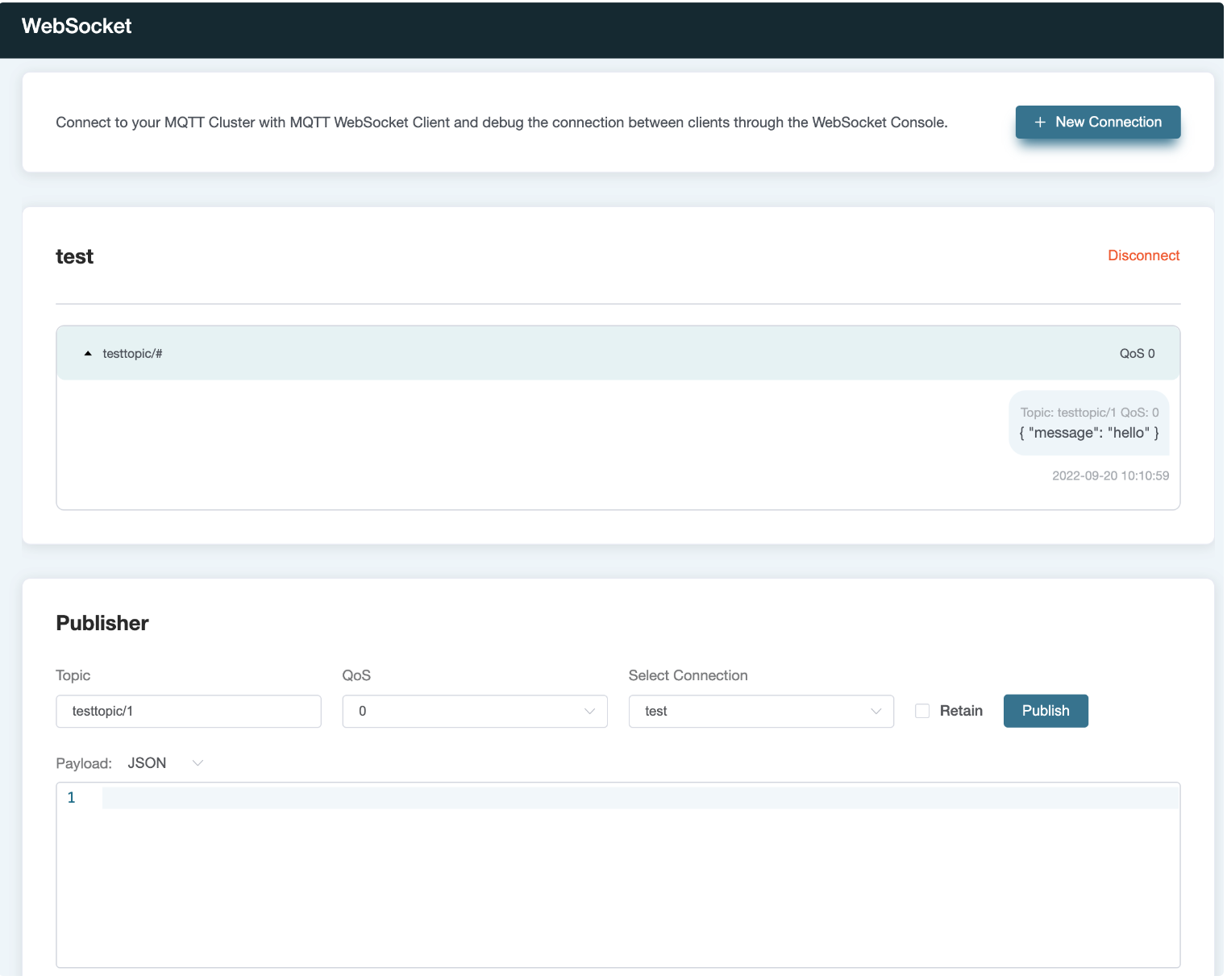Click the chevron next to Payload JSON
Viewport: 1227px width, 980px height.
(198, 763)
